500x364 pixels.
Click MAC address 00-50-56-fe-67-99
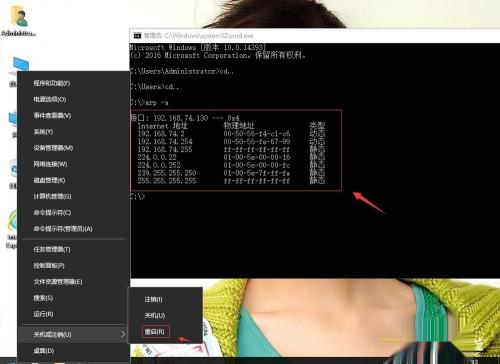(x=257, y=141)
